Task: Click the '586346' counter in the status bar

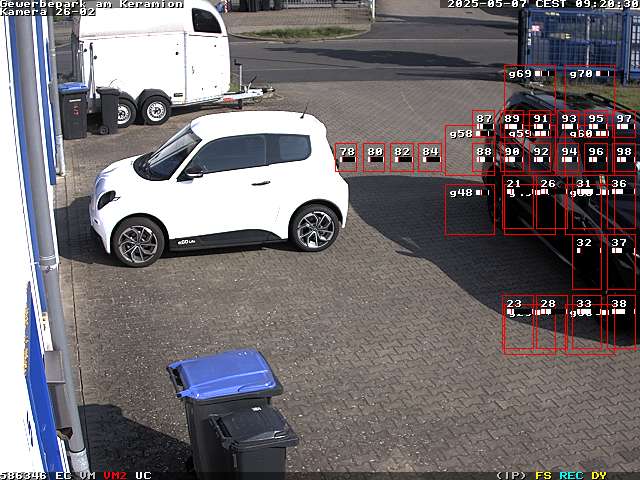Action: click(x=23, y=476)
